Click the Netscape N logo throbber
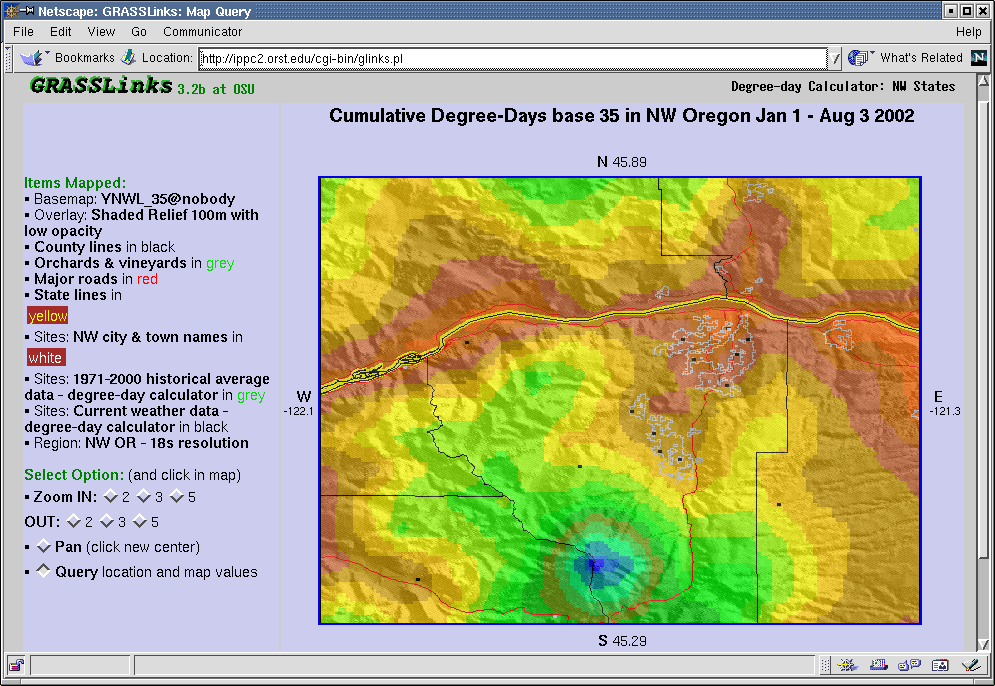Screen dimensions: 995x686 979,58
